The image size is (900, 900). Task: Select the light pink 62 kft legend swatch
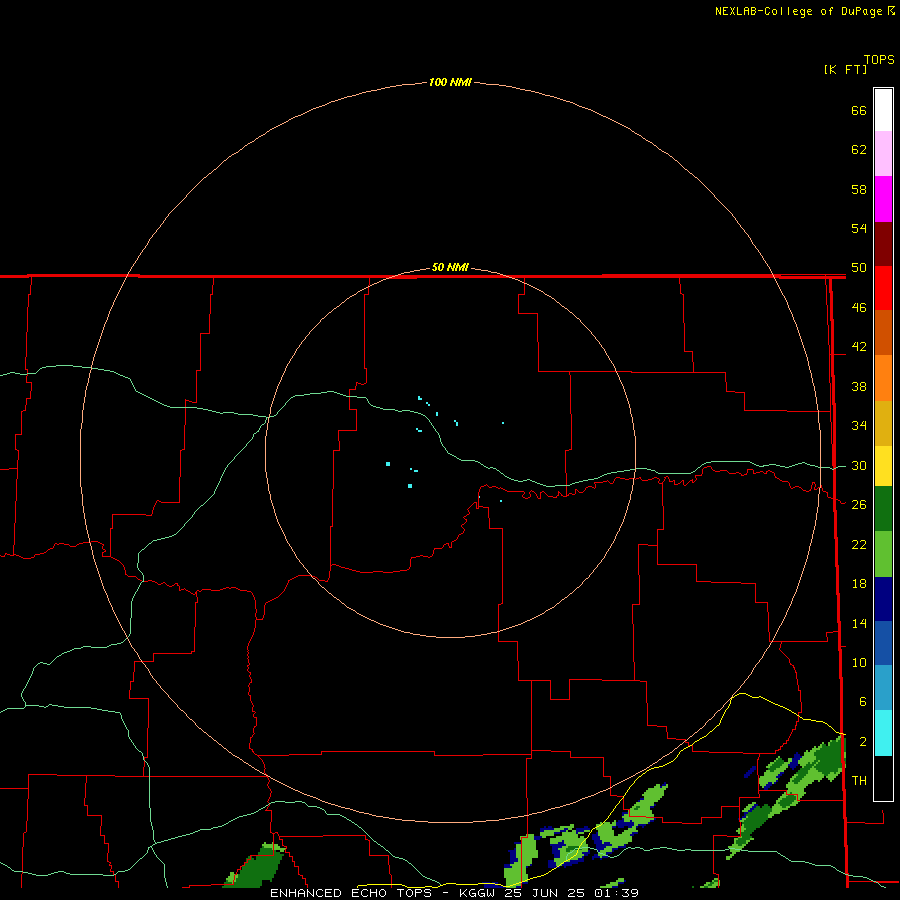click(x=883, y=154)
